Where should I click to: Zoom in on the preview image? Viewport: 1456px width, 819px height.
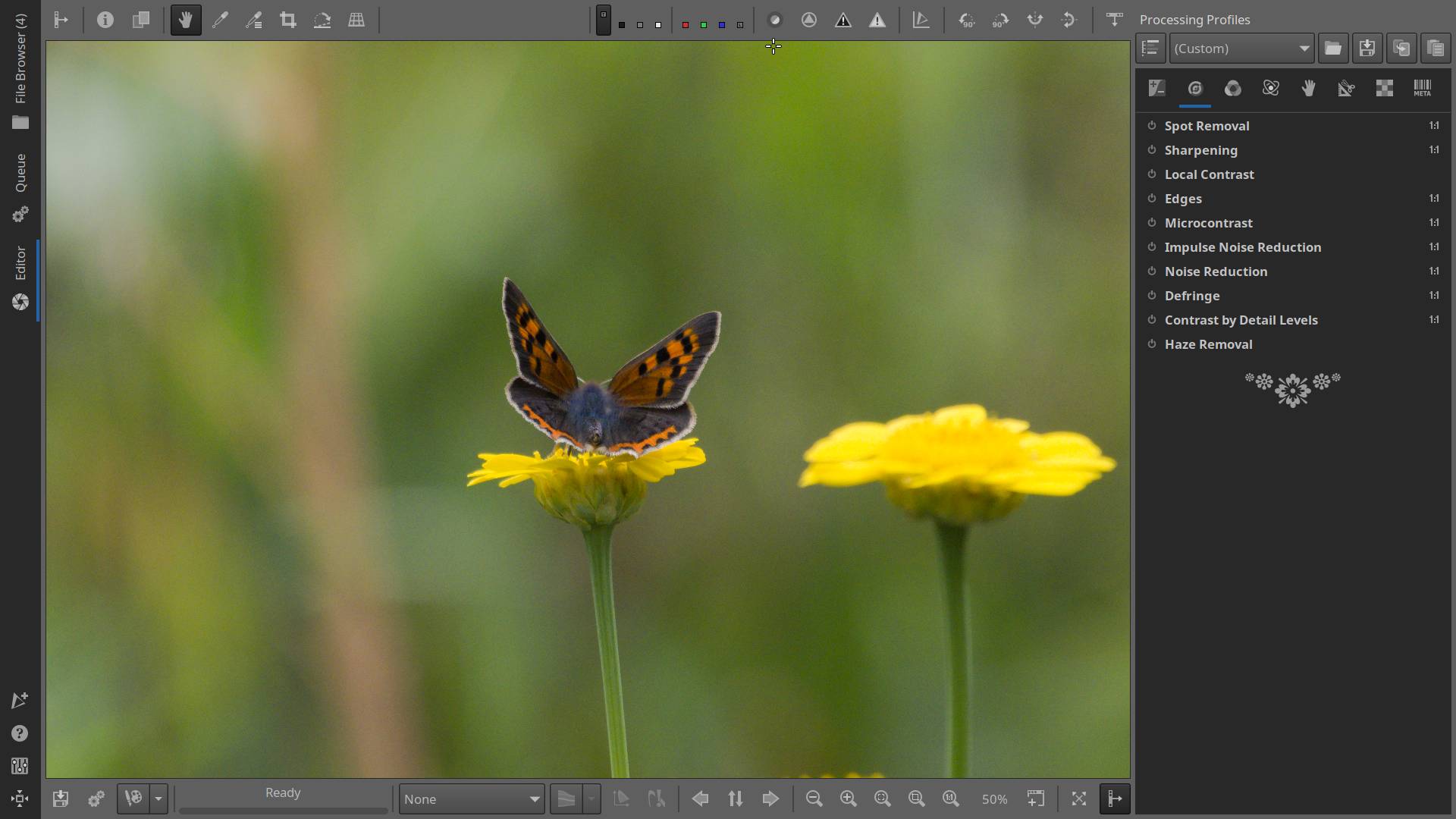point(848,799)
